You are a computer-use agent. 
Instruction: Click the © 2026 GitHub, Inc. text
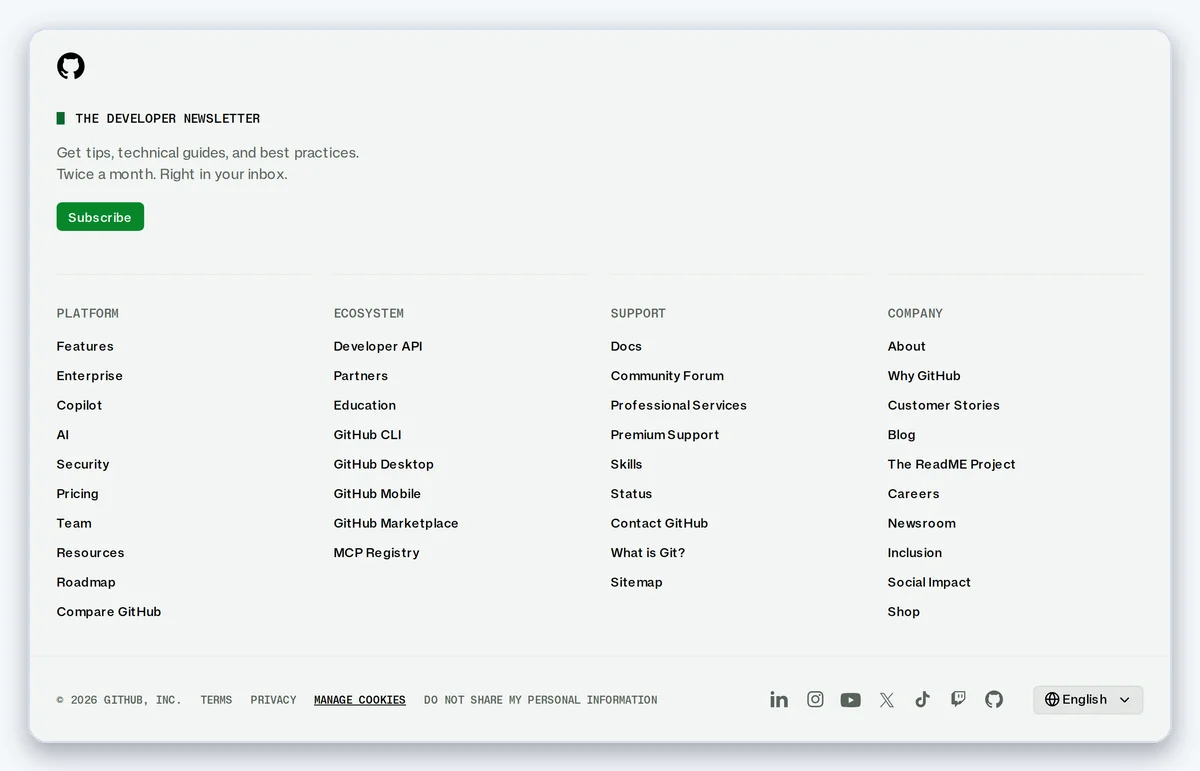click(x=119, y=700)
